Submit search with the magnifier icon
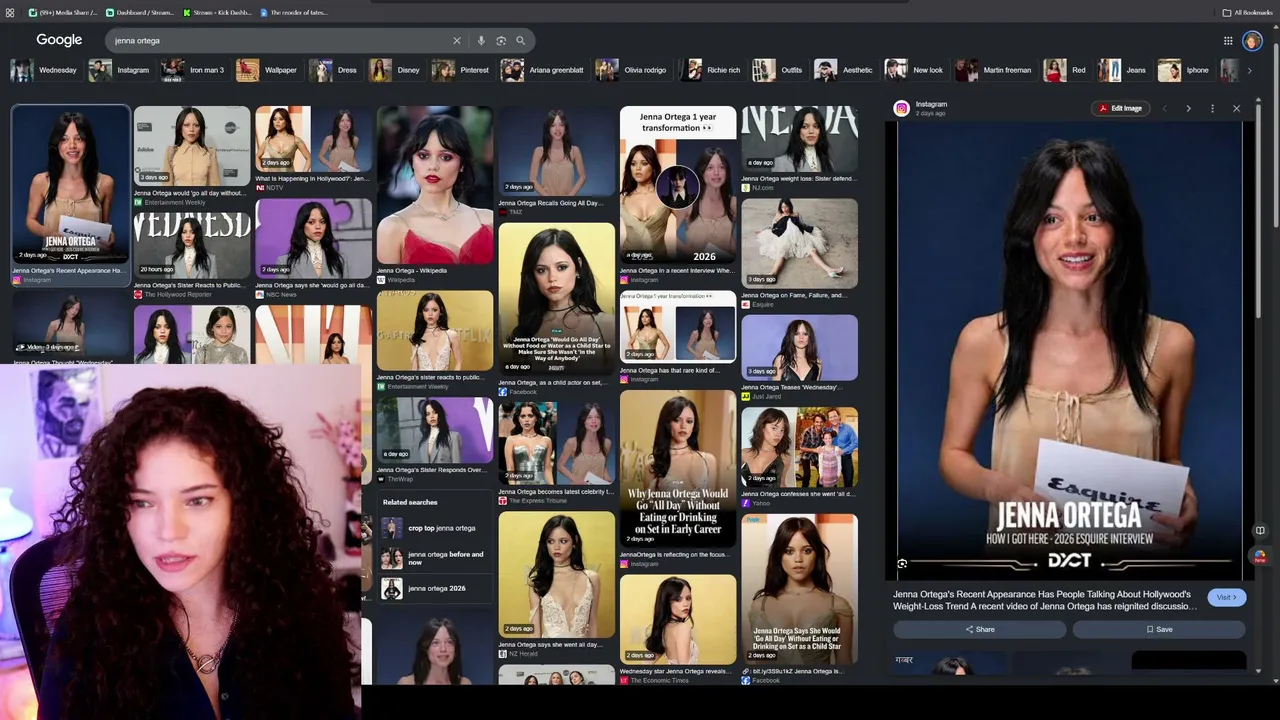 tap(521, 41)
